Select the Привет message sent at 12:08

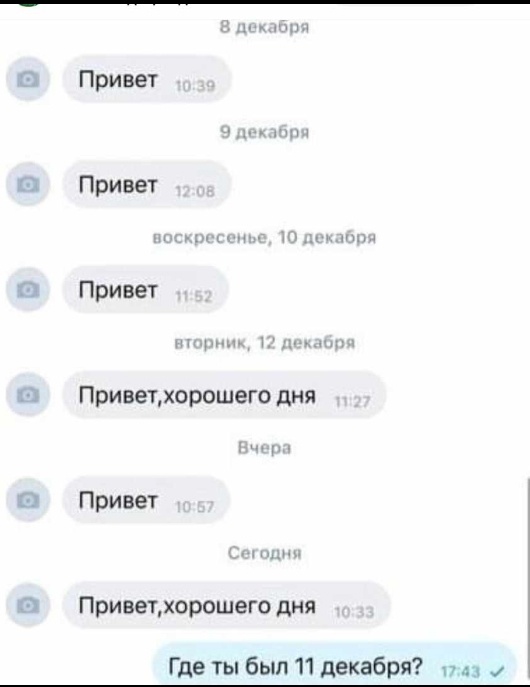click(147, 184)
